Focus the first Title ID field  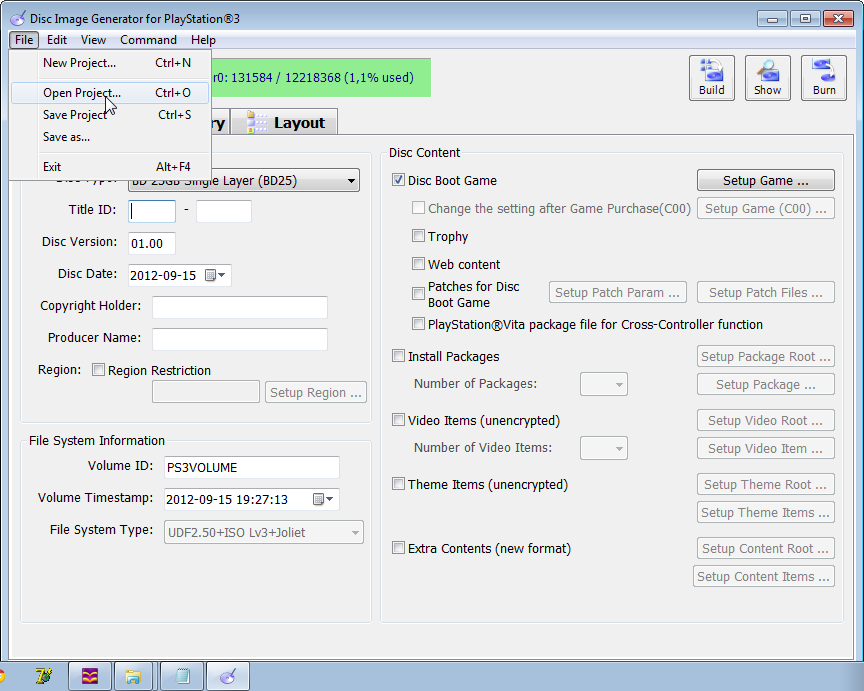[152, 211]
